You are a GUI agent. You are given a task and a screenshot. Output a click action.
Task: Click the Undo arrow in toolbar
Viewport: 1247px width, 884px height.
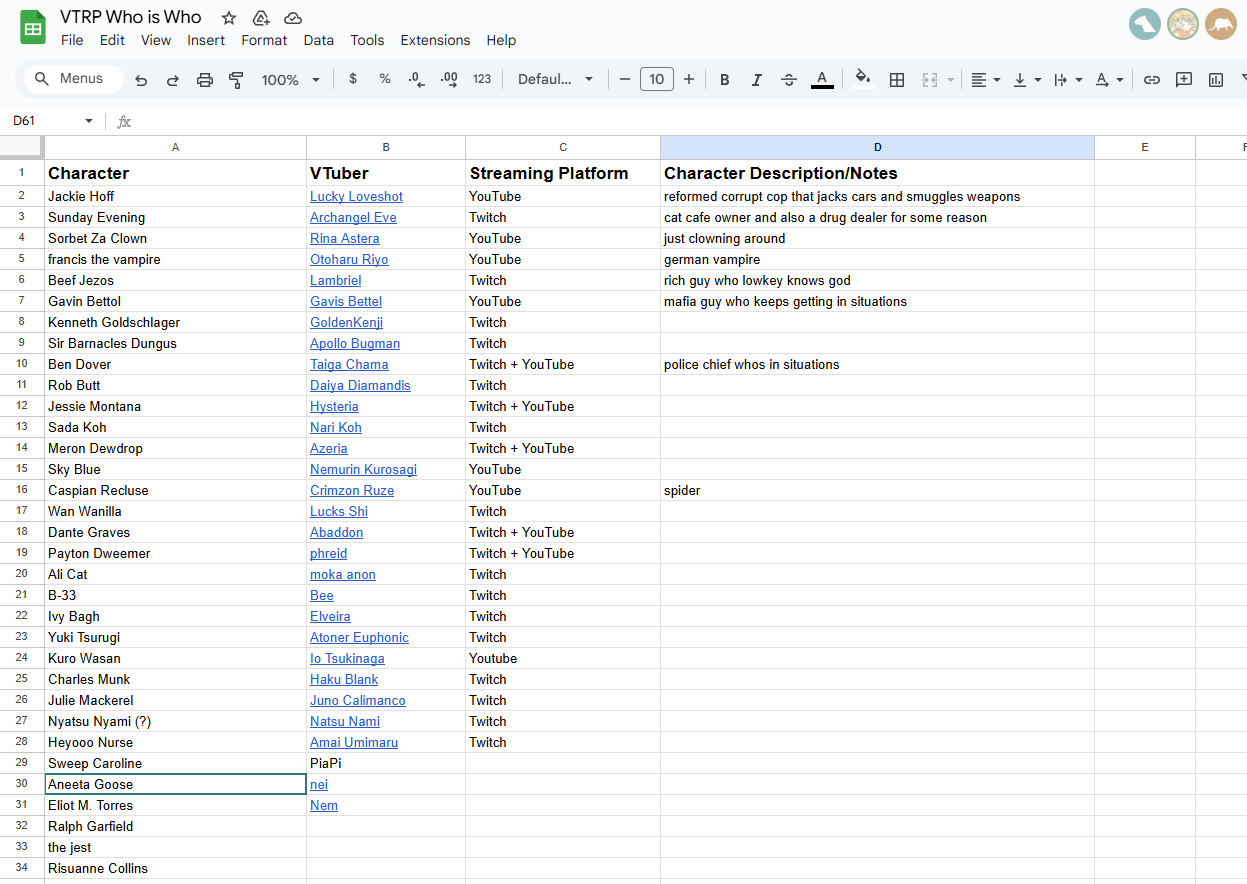[x=141, y=80]
